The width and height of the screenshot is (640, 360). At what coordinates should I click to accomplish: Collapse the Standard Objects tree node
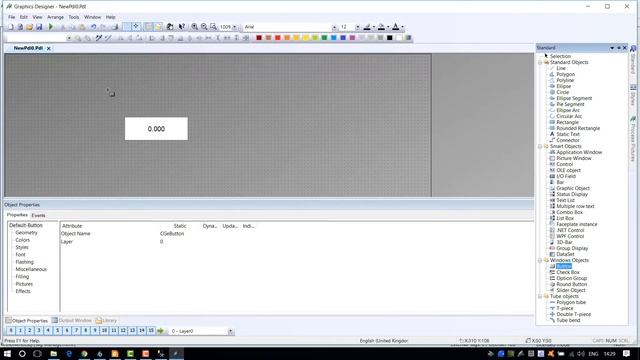[540, 62]
